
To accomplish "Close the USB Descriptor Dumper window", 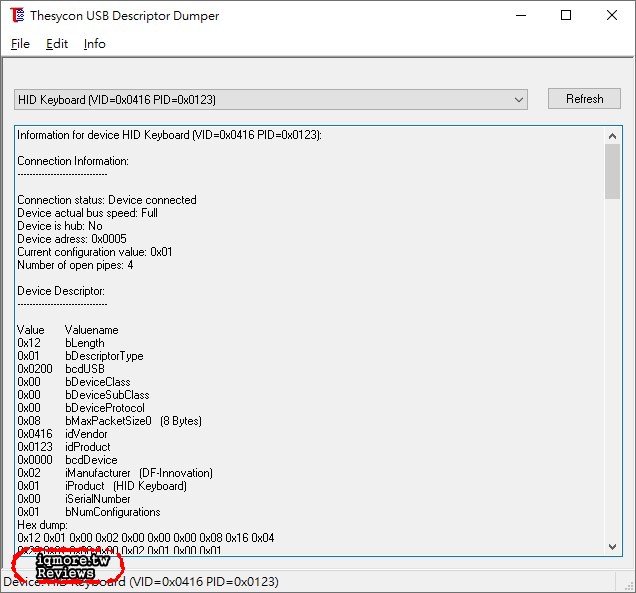I will tap(612, 15).
